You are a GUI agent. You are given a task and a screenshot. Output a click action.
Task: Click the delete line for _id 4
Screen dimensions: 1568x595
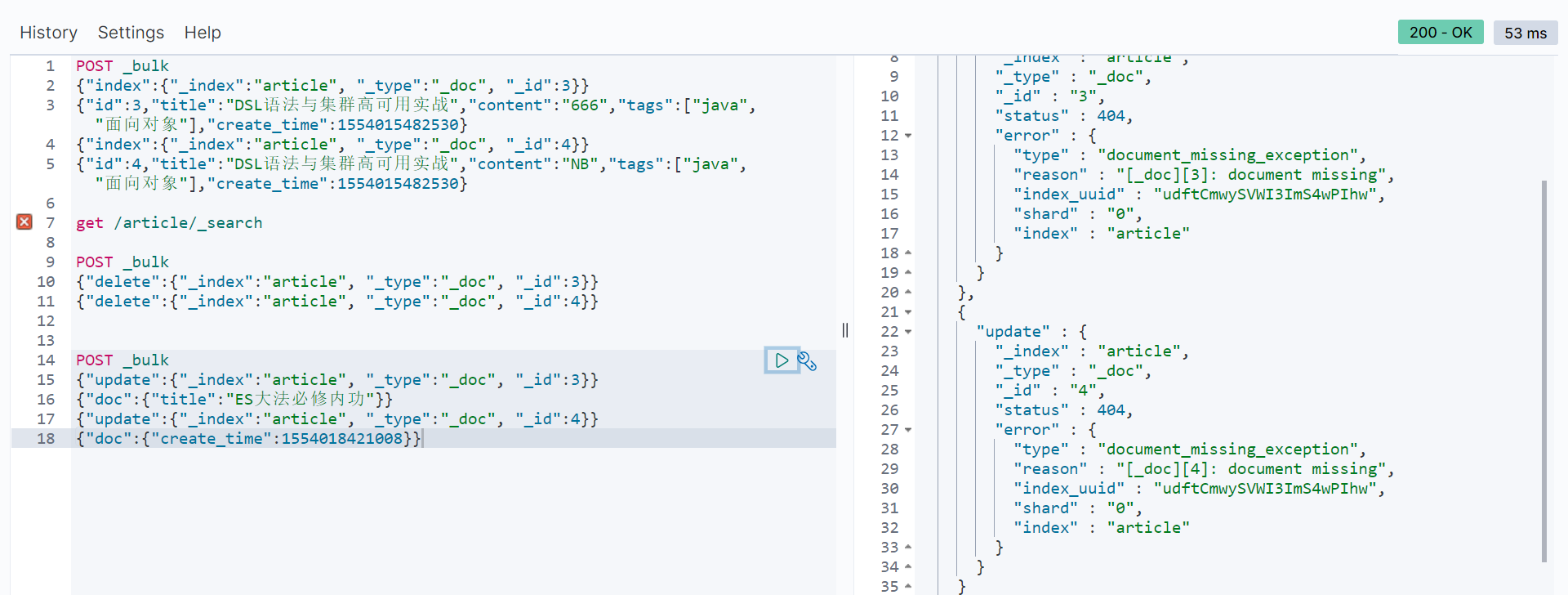tap(337, 301)
